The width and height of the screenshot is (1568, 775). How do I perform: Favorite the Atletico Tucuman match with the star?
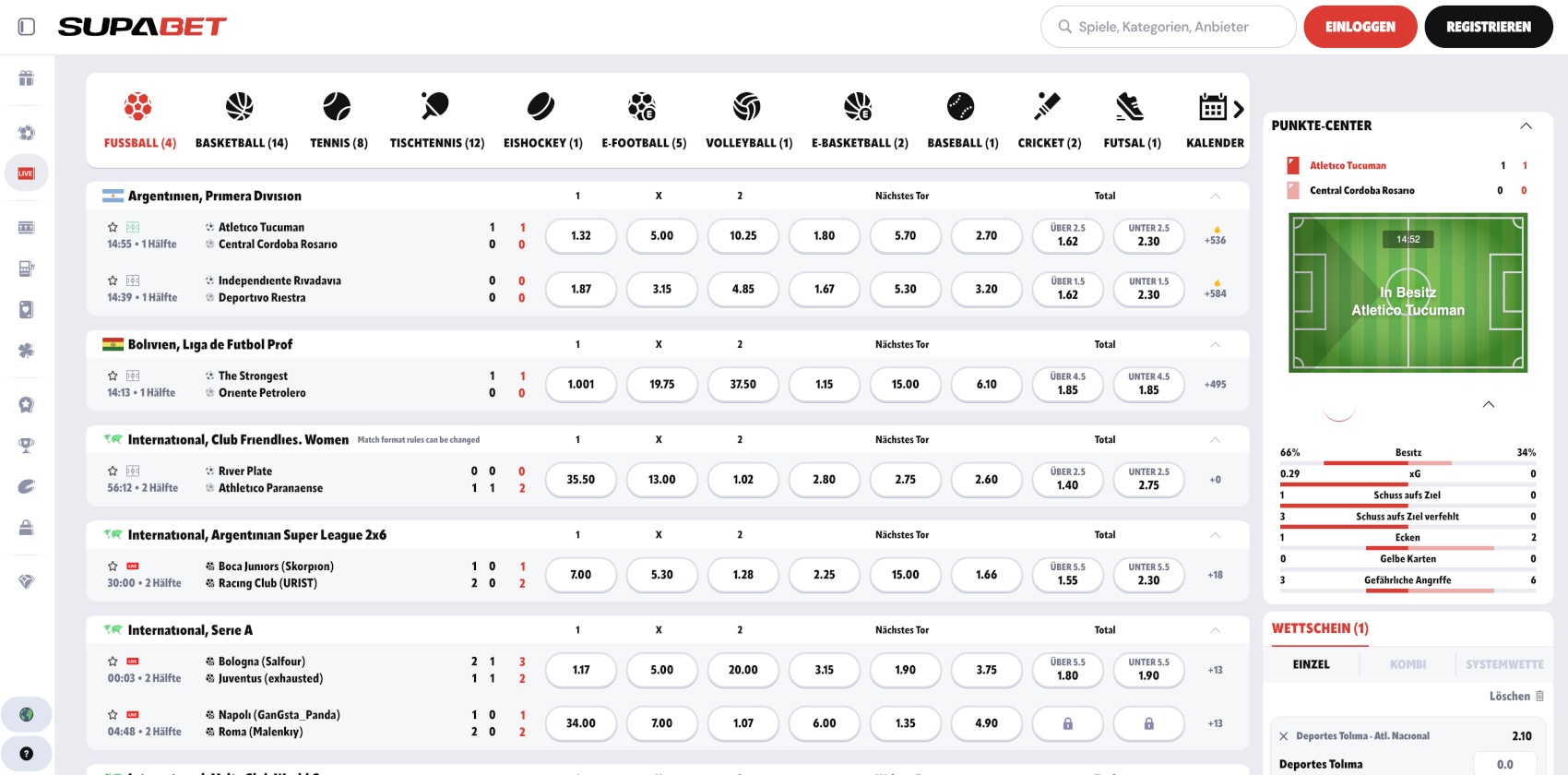(113, 227)
